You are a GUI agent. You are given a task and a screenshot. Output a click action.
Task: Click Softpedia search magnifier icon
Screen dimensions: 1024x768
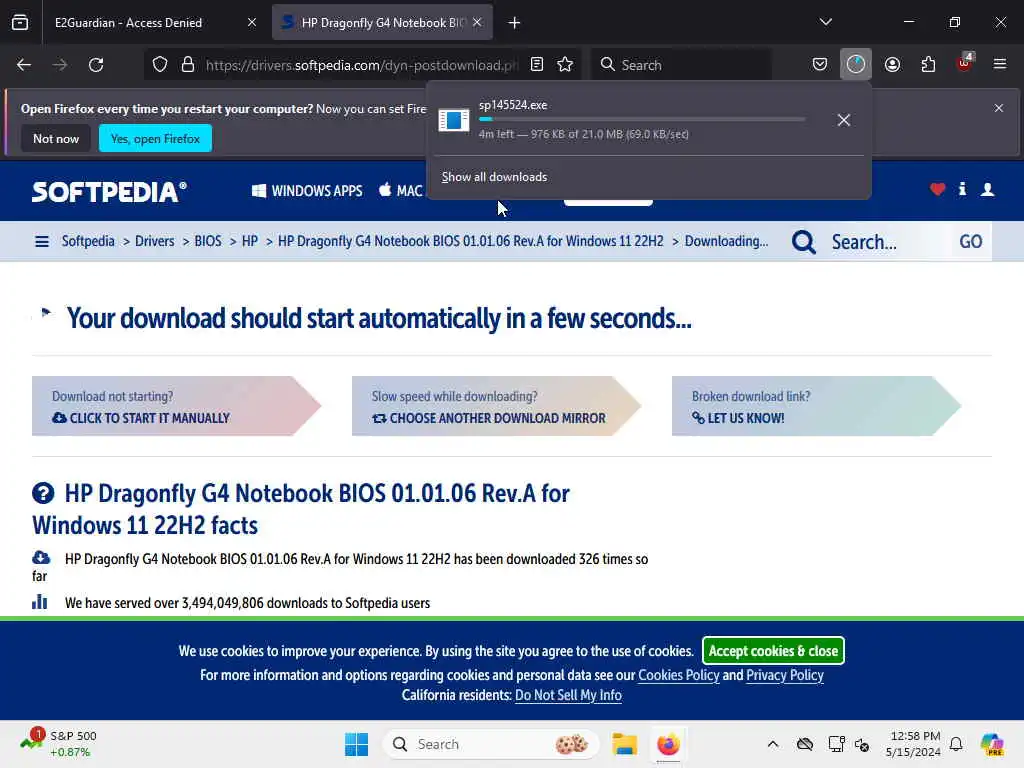[x=804, y=242]
